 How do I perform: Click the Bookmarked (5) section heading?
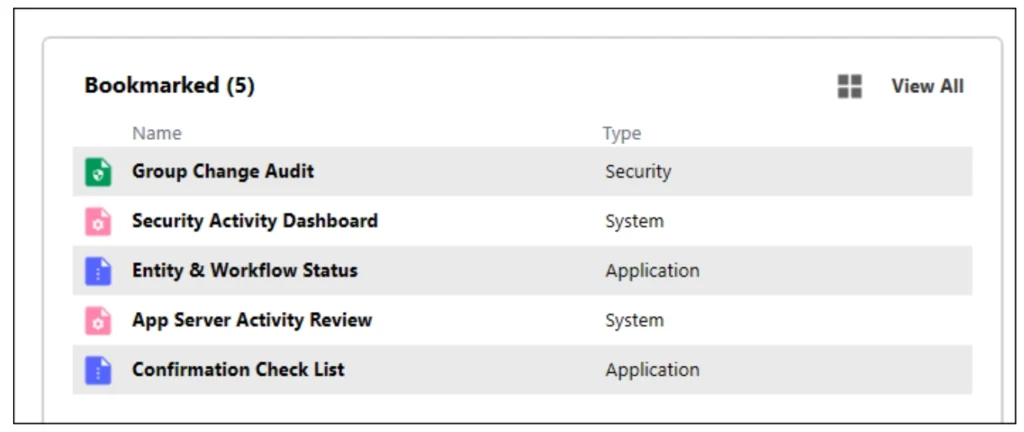(x=169, y=86)
